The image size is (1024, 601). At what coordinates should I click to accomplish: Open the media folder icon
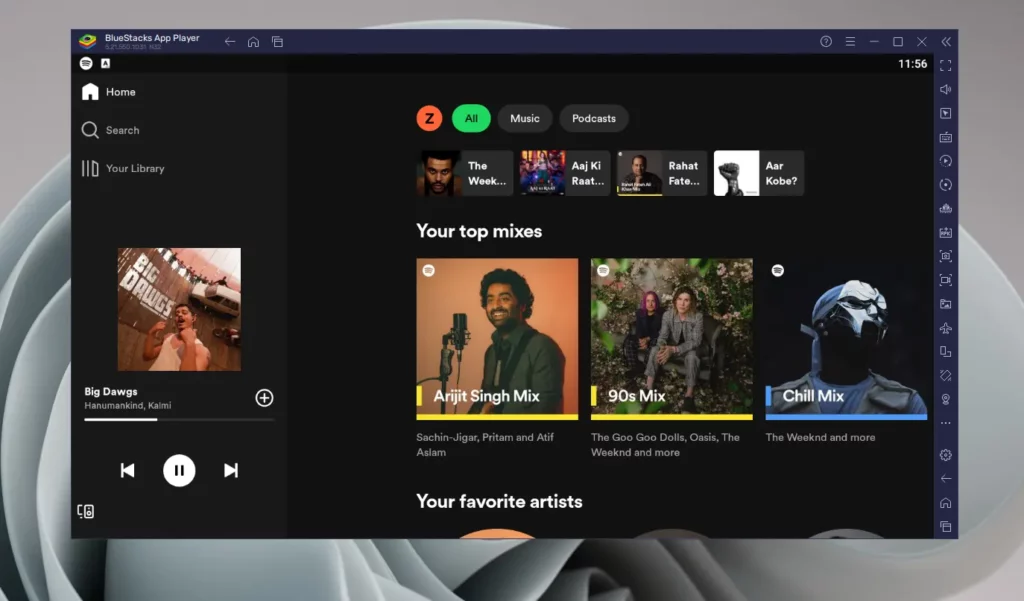point(946,304)
